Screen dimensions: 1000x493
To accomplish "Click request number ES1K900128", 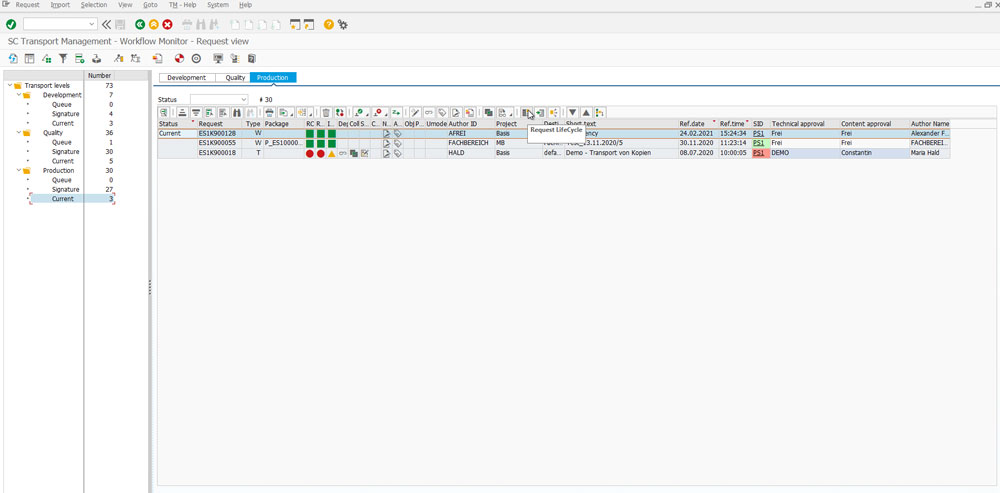I will point(217,134).
